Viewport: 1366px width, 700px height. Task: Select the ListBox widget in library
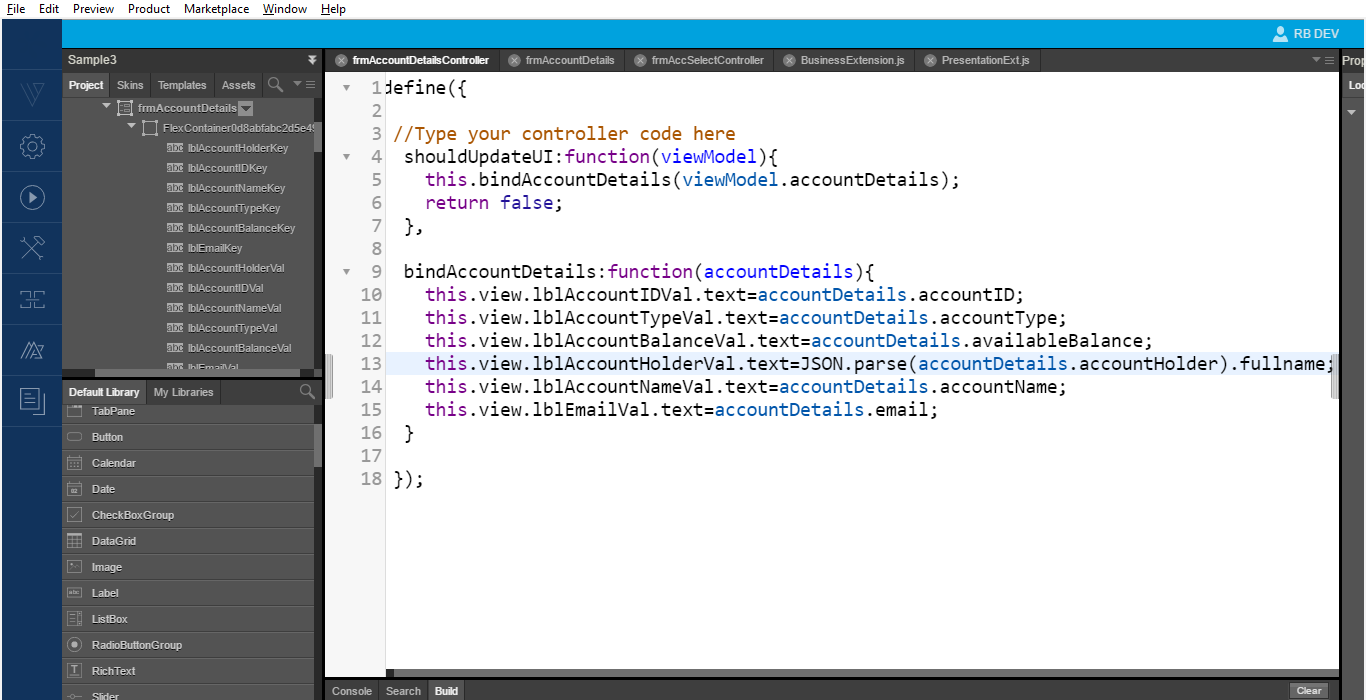coord(188,619)
